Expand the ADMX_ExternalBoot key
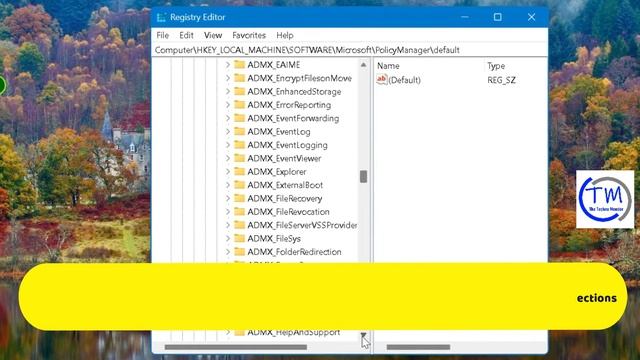The width and height of the screenshot is (640, 360). pyautogui.click(x=228, y=185)
